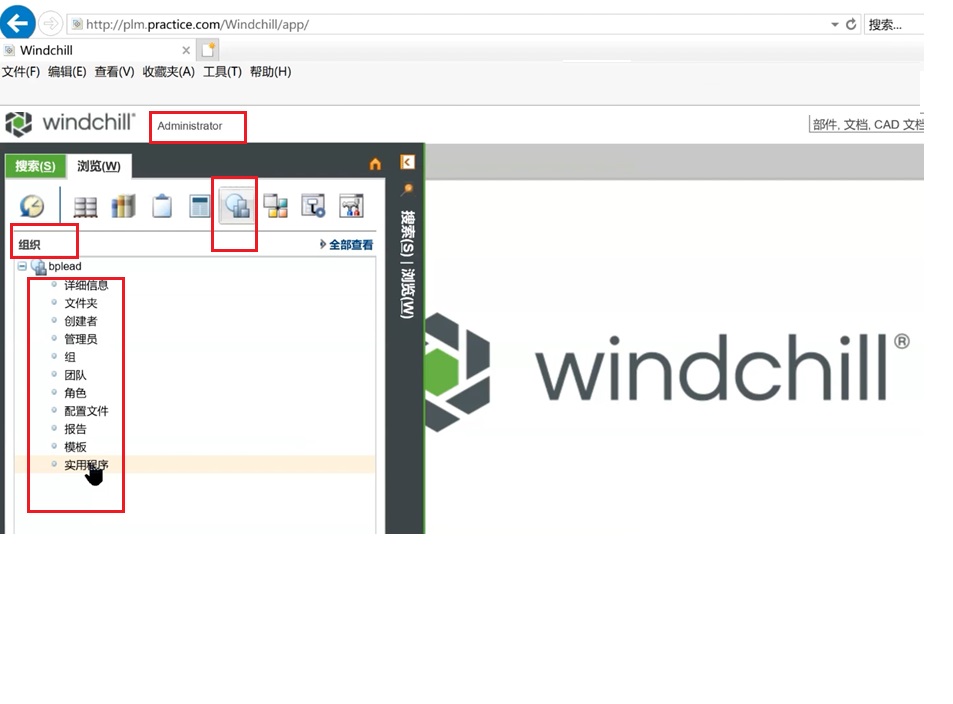Open 创建者 under bplead
This screenshot has height=704, width=953.
[x=81, y=321]
